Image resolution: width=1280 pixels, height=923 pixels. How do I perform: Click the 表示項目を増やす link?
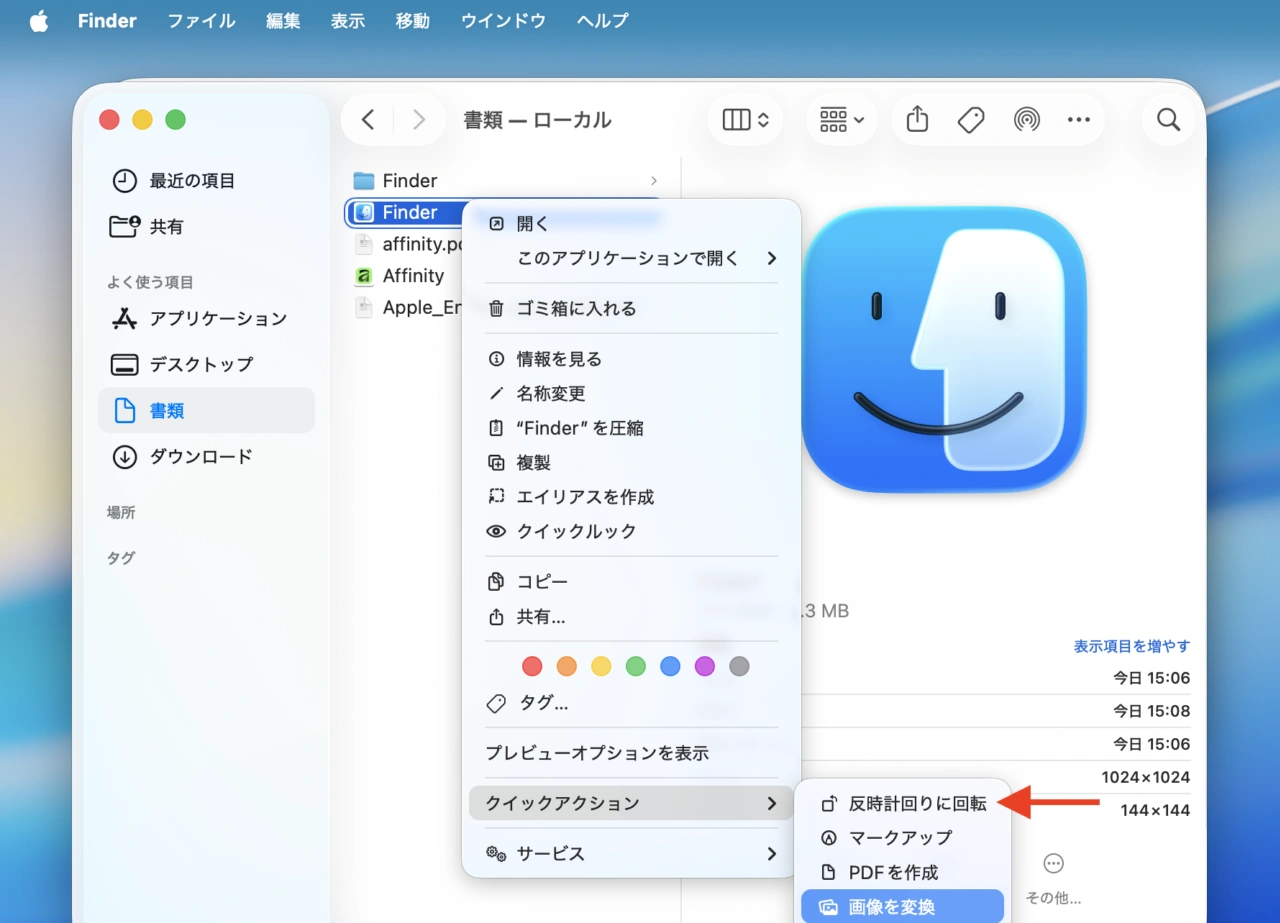coord(1131,646)
